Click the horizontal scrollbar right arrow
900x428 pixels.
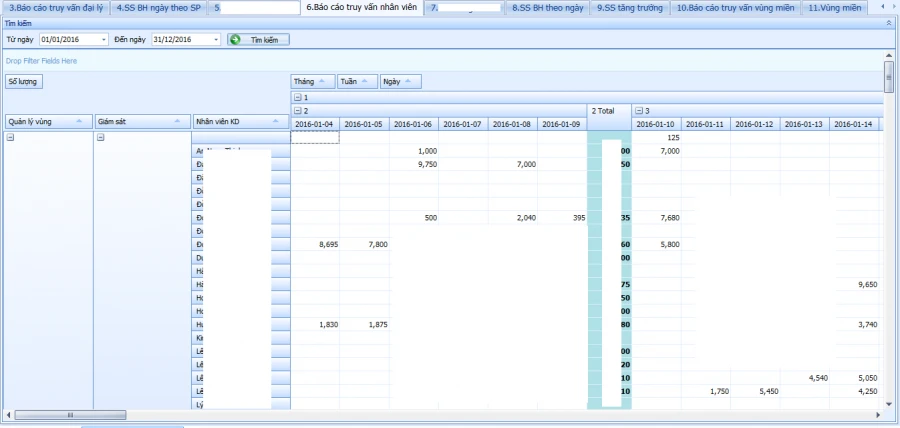[x=878, y=415]
